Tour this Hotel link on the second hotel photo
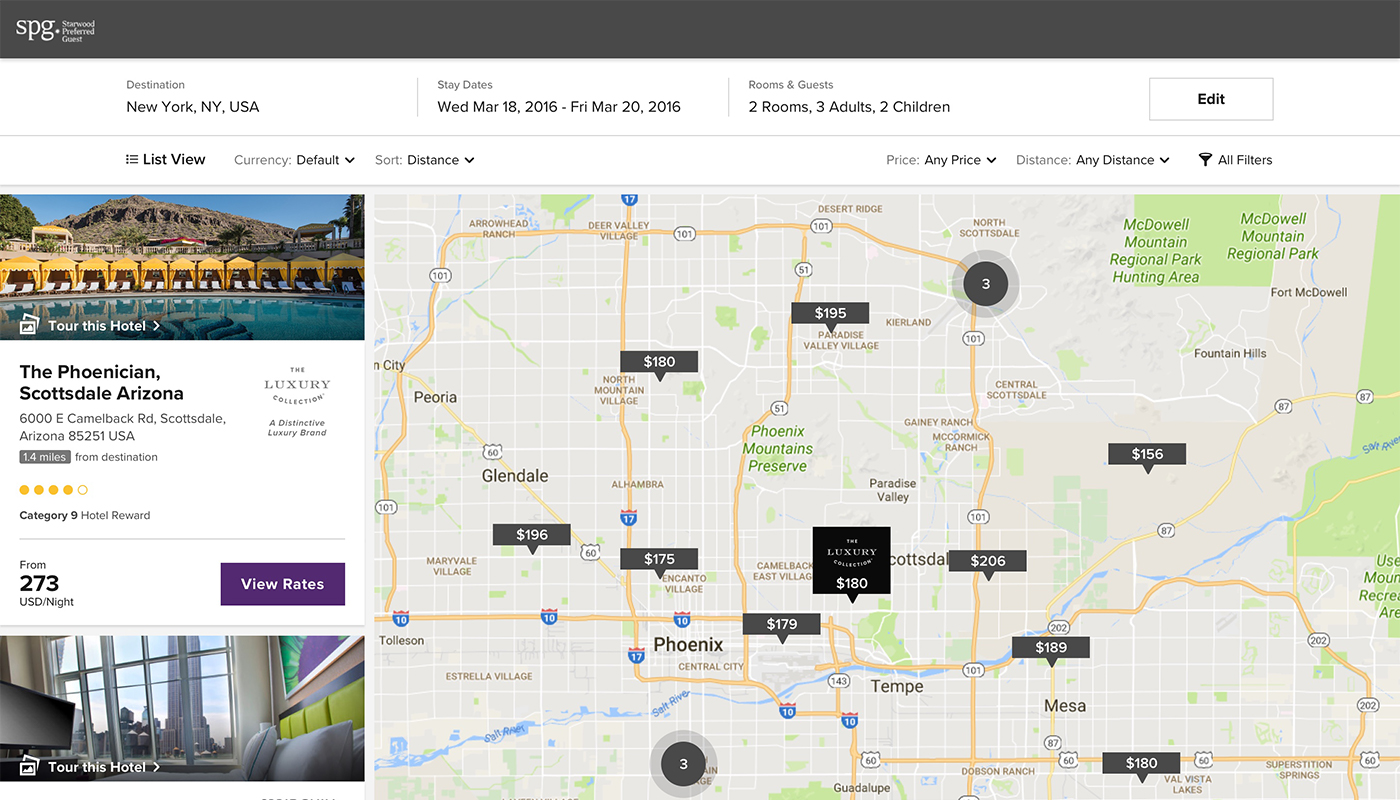1400x800 pixels. click(90, 767)
